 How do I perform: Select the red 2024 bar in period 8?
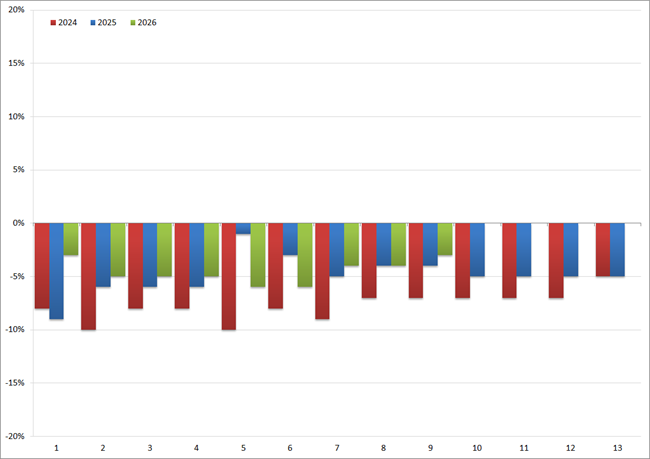[x=369, y=260]
